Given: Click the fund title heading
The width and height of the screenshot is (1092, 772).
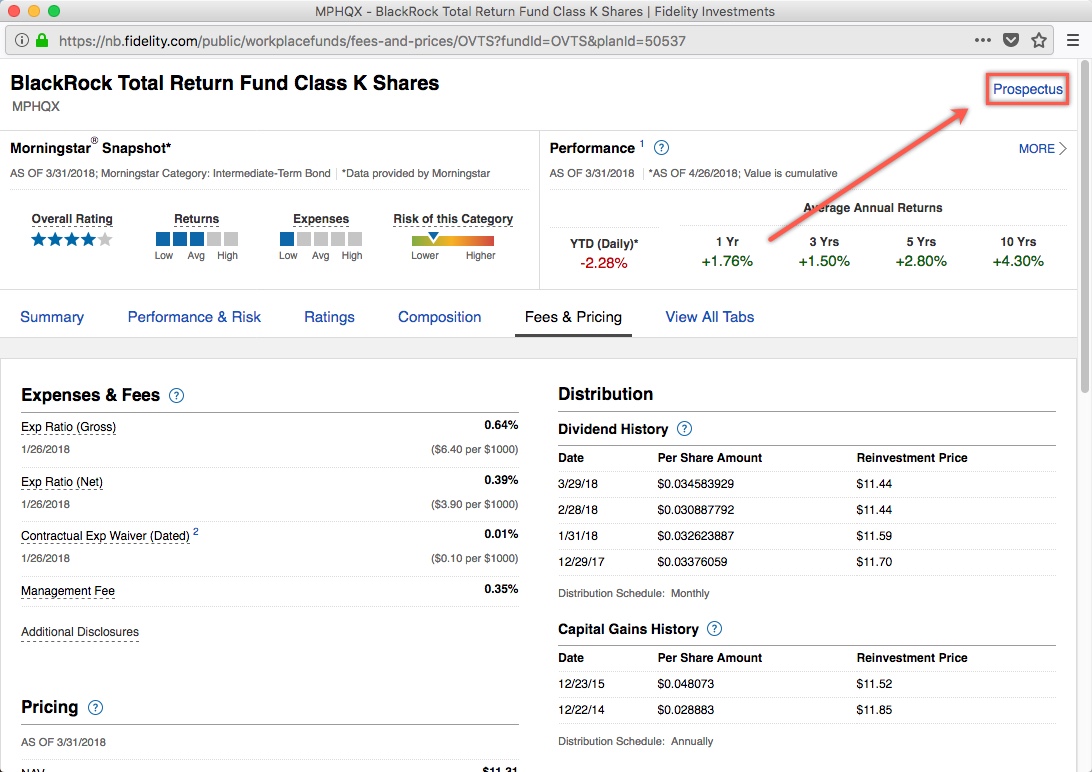Looking at the screenshot, I should [225, 83].
